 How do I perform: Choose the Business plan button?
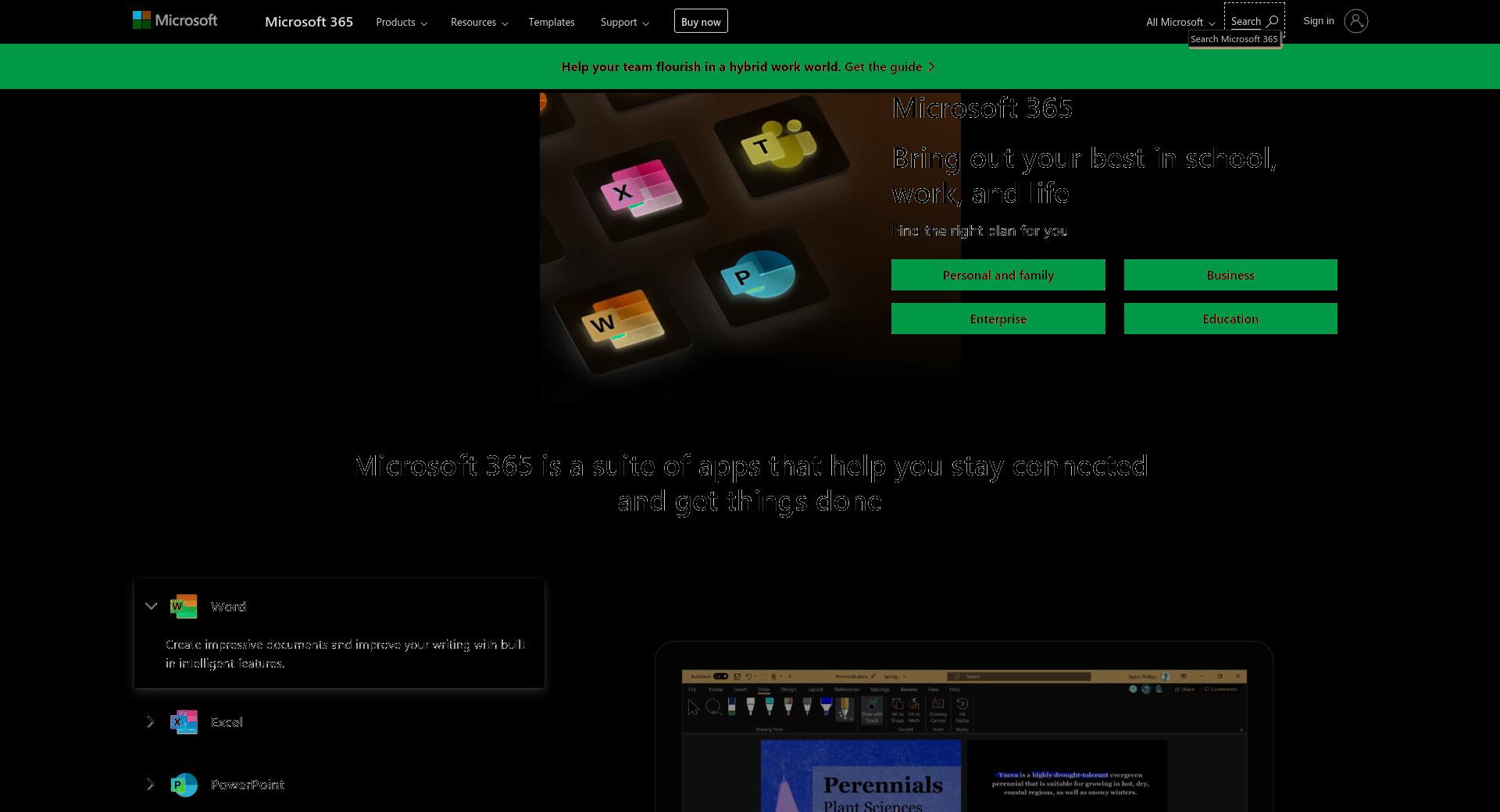click(x=1230, y=275)
